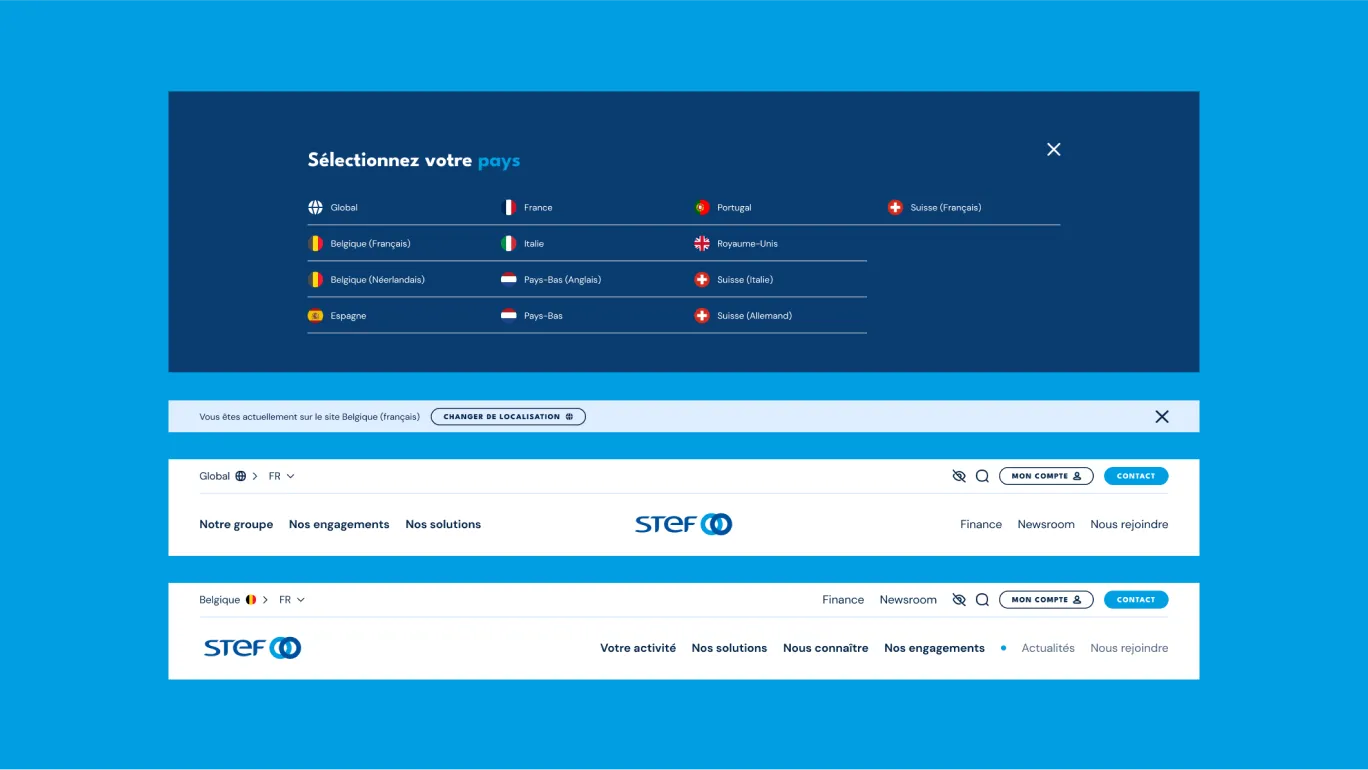Go to Newsroom in Global header
The height and width of the screenshot is (770, 1368).
point(1046,524)
